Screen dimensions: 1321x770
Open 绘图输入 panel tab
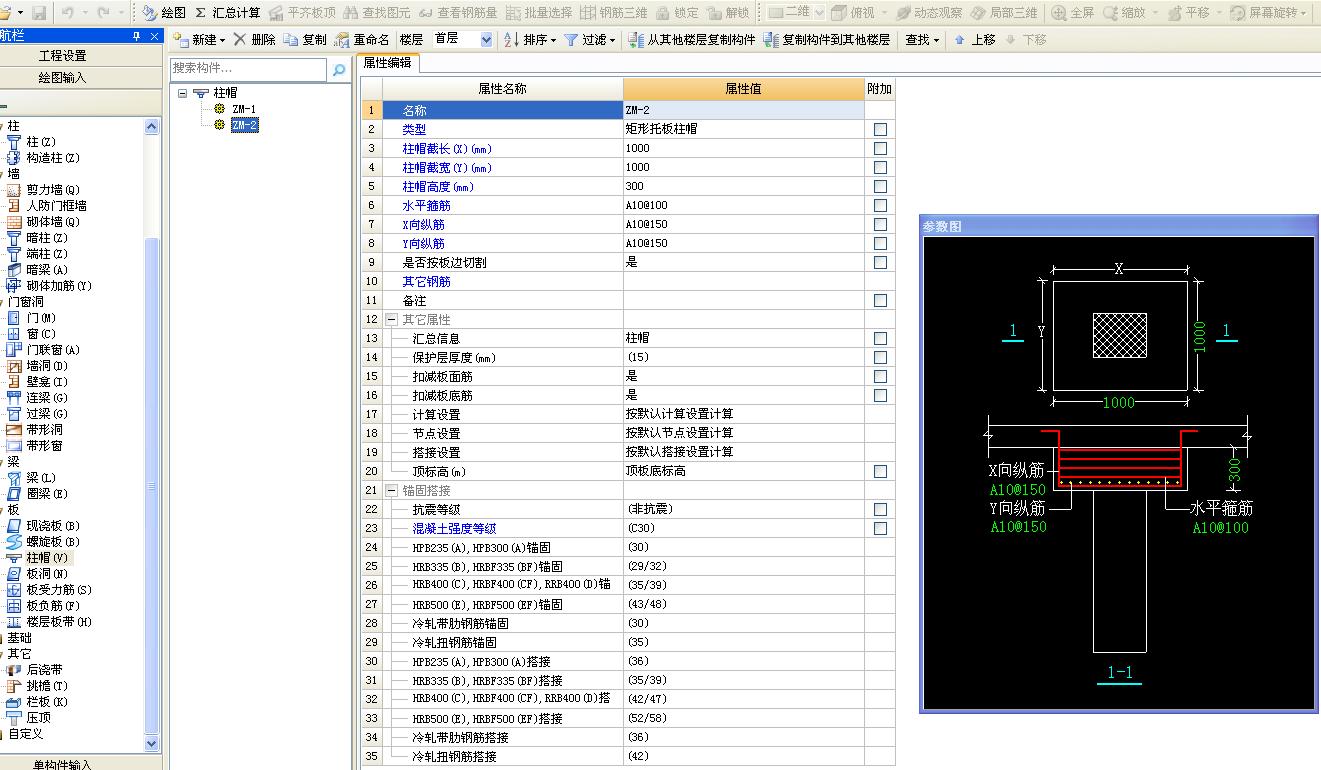(63, 77)
